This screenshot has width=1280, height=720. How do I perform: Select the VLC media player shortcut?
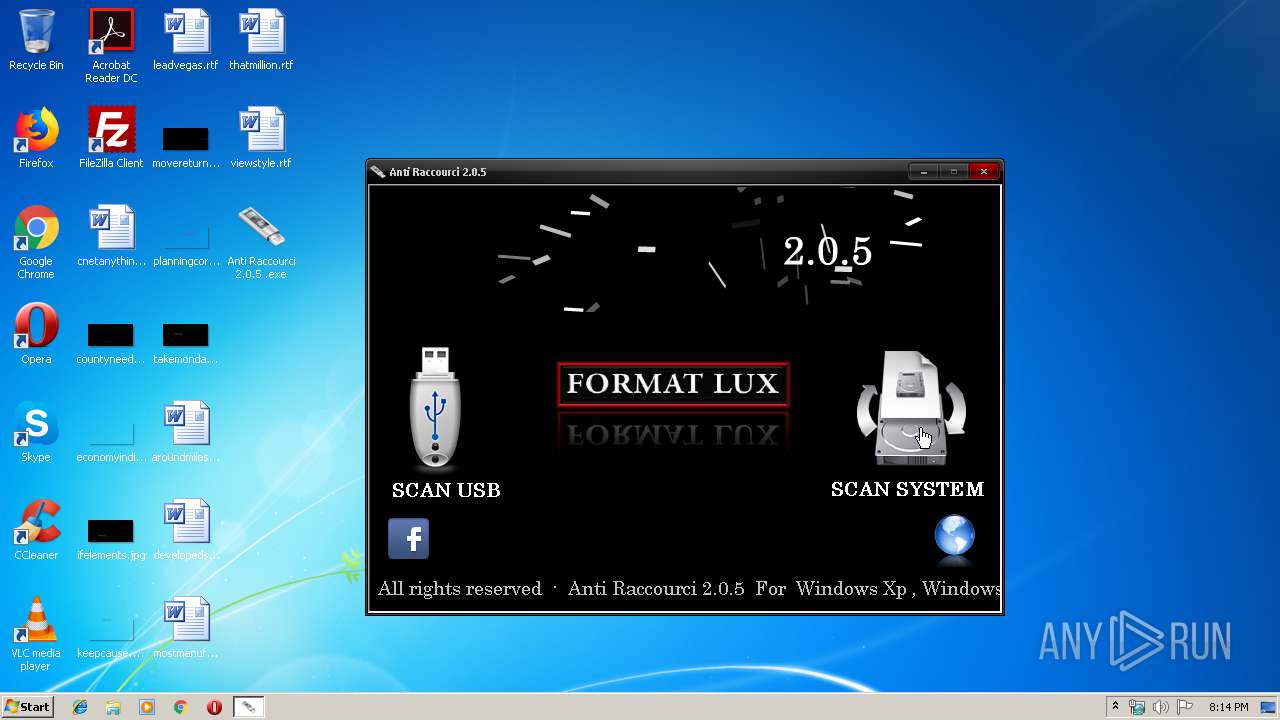[x=36, y=635]
